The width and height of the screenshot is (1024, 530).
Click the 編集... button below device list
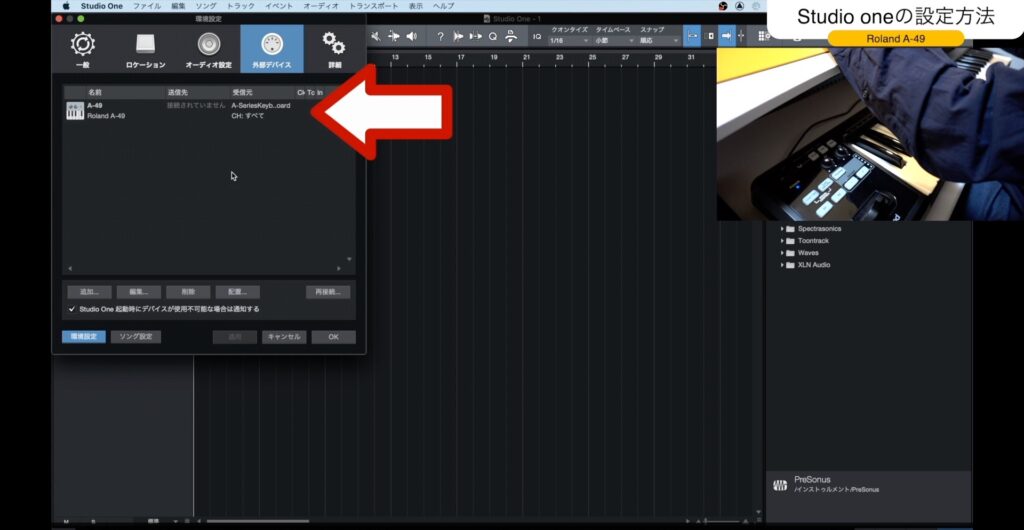138,292
